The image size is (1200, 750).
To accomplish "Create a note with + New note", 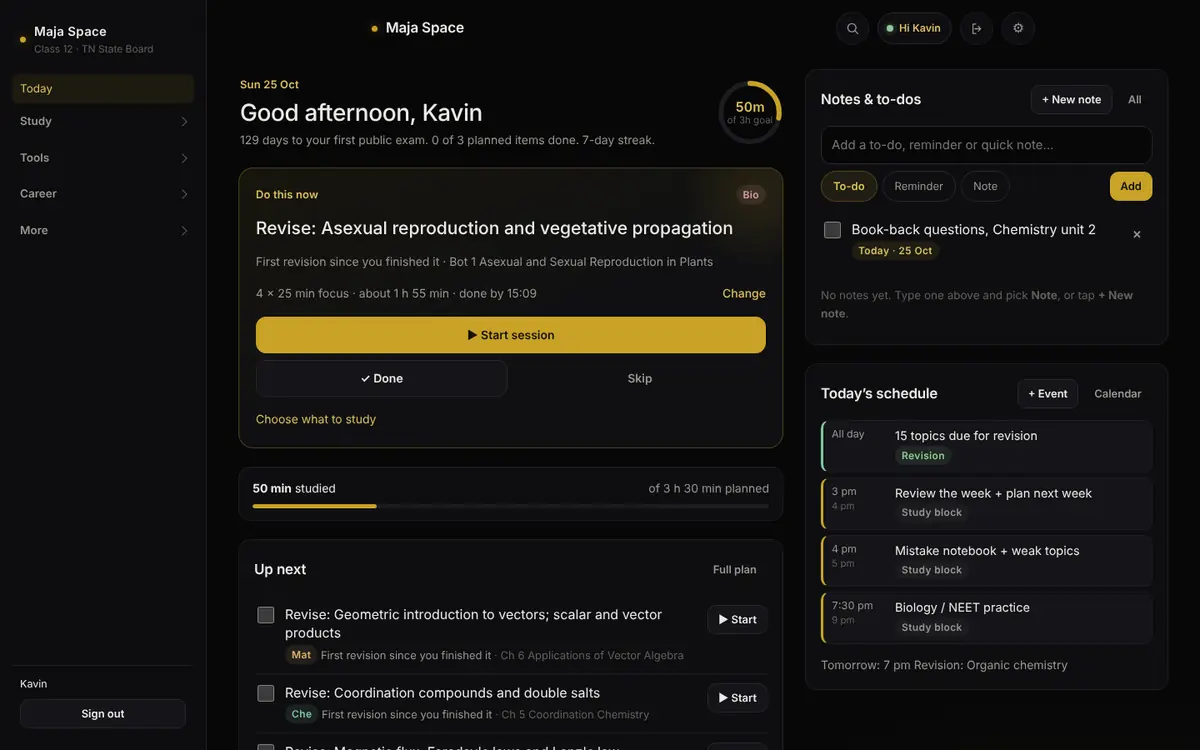I will click(x=1071, y=100).
